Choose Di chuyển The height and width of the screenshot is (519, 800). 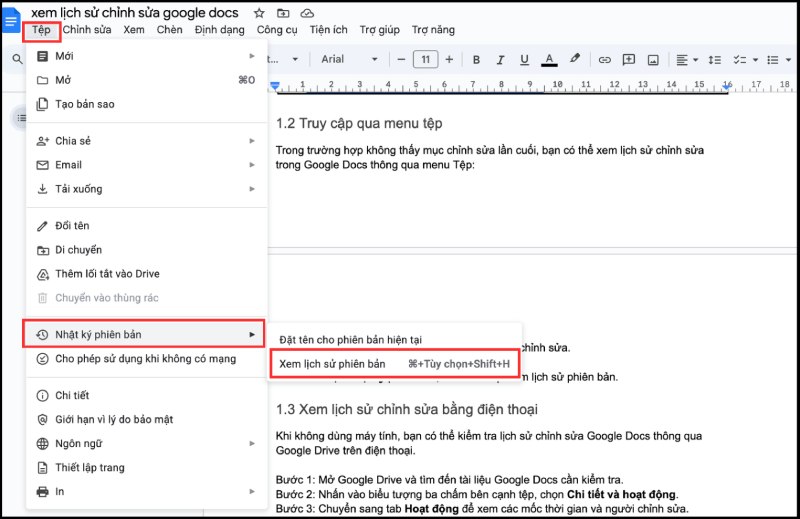click(x=147, y=250)
